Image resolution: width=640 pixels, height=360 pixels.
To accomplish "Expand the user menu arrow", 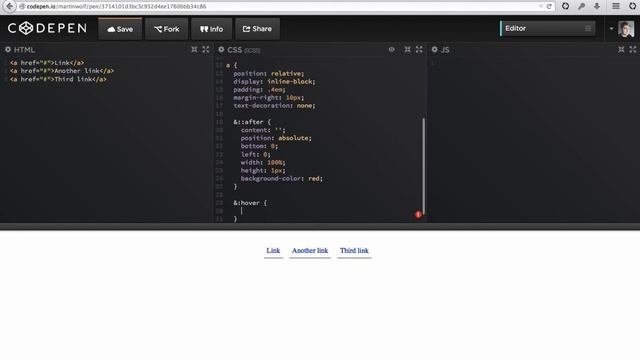I will click(x=611, y=29).
